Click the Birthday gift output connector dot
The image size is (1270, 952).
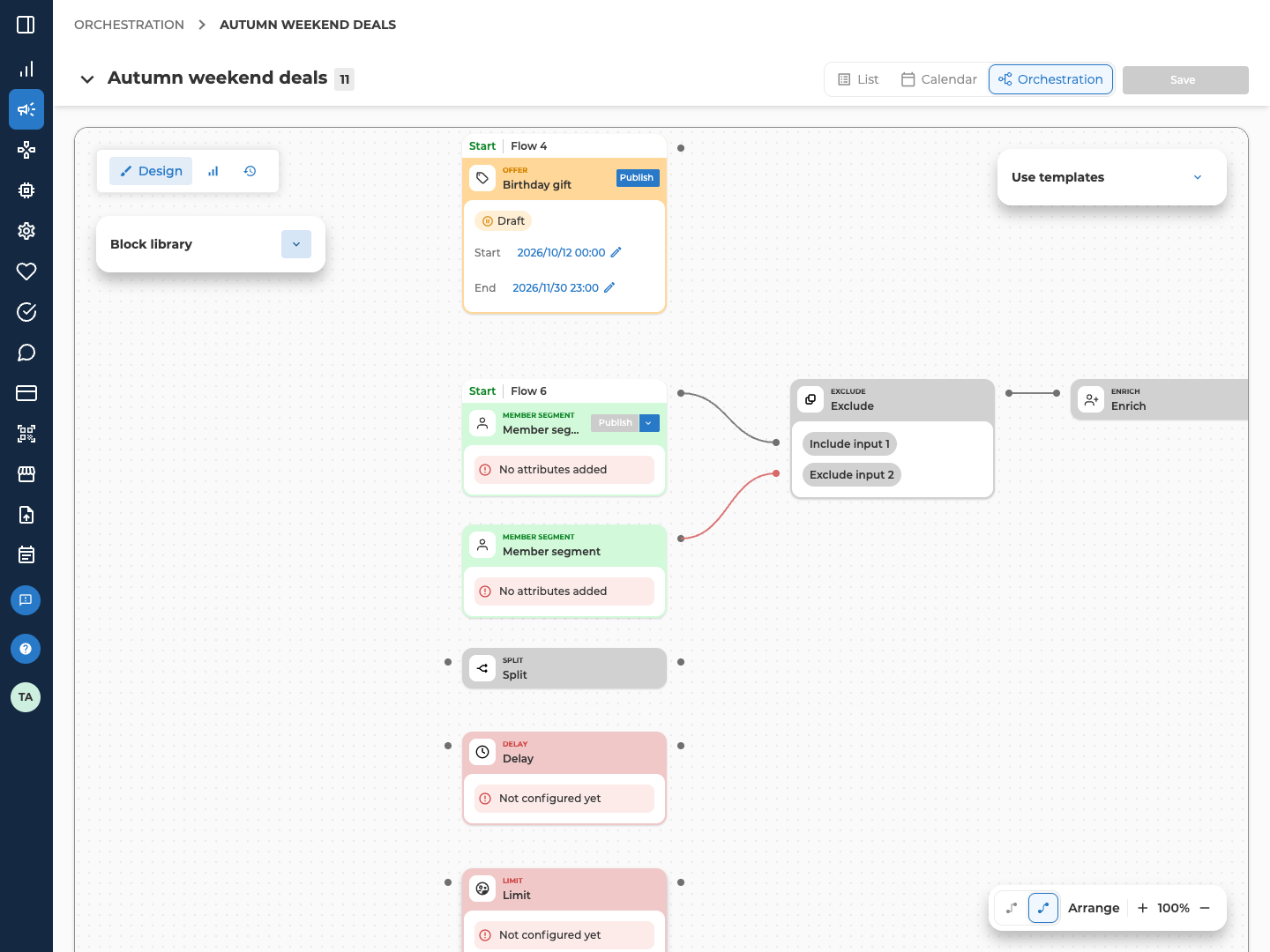[681, 148]
